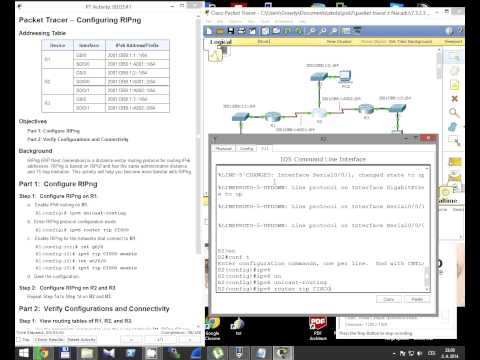480x360 pixels.
Task: Choose the Move Layout hand tool
Action: 454,71
